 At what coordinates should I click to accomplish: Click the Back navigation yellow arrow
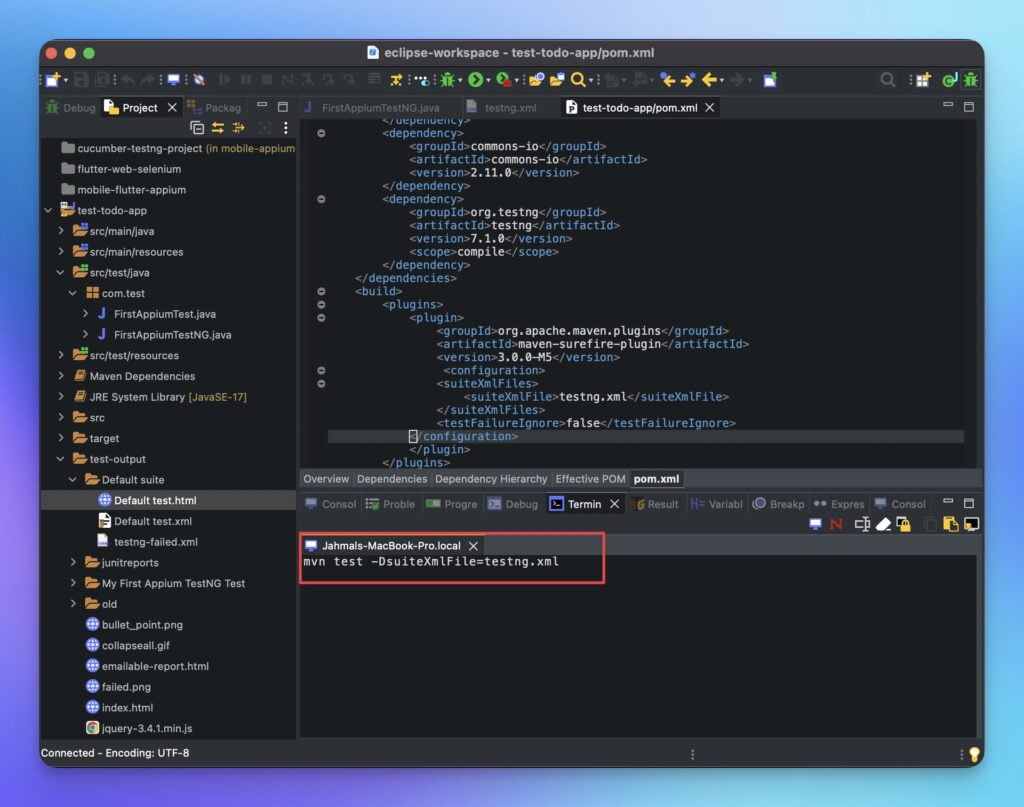[x=710, y=80]
